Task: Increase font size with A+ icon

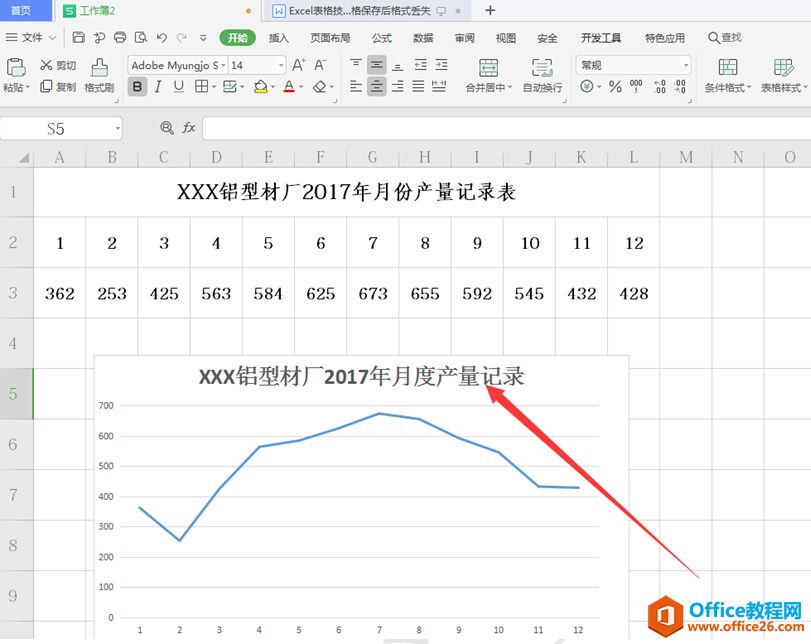Action: pyautogui.click(x=298, y=65)
